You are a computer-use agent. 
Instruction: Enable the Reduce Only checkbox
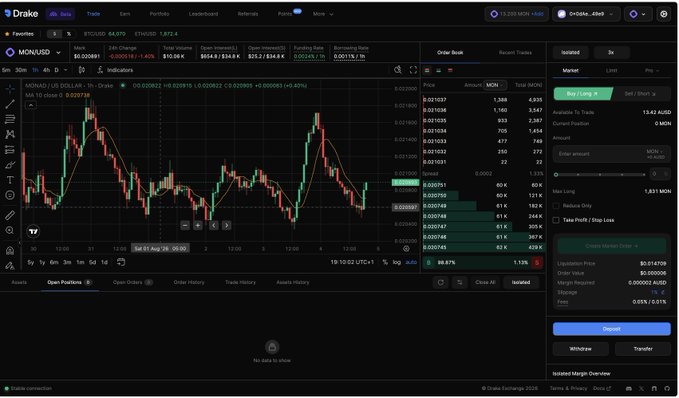[x=556, y=206]
